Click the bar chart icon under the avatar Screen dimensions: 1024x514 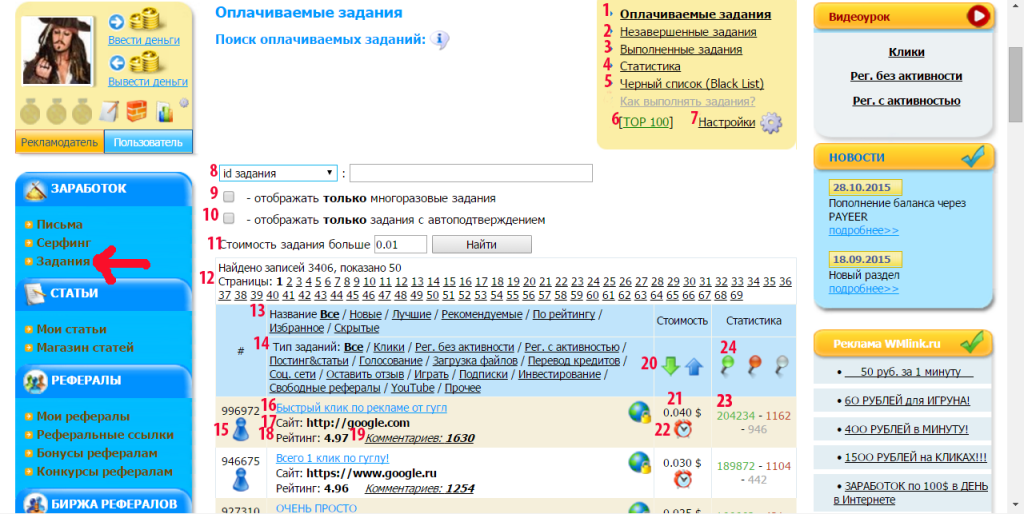click(x=165, y=112)
